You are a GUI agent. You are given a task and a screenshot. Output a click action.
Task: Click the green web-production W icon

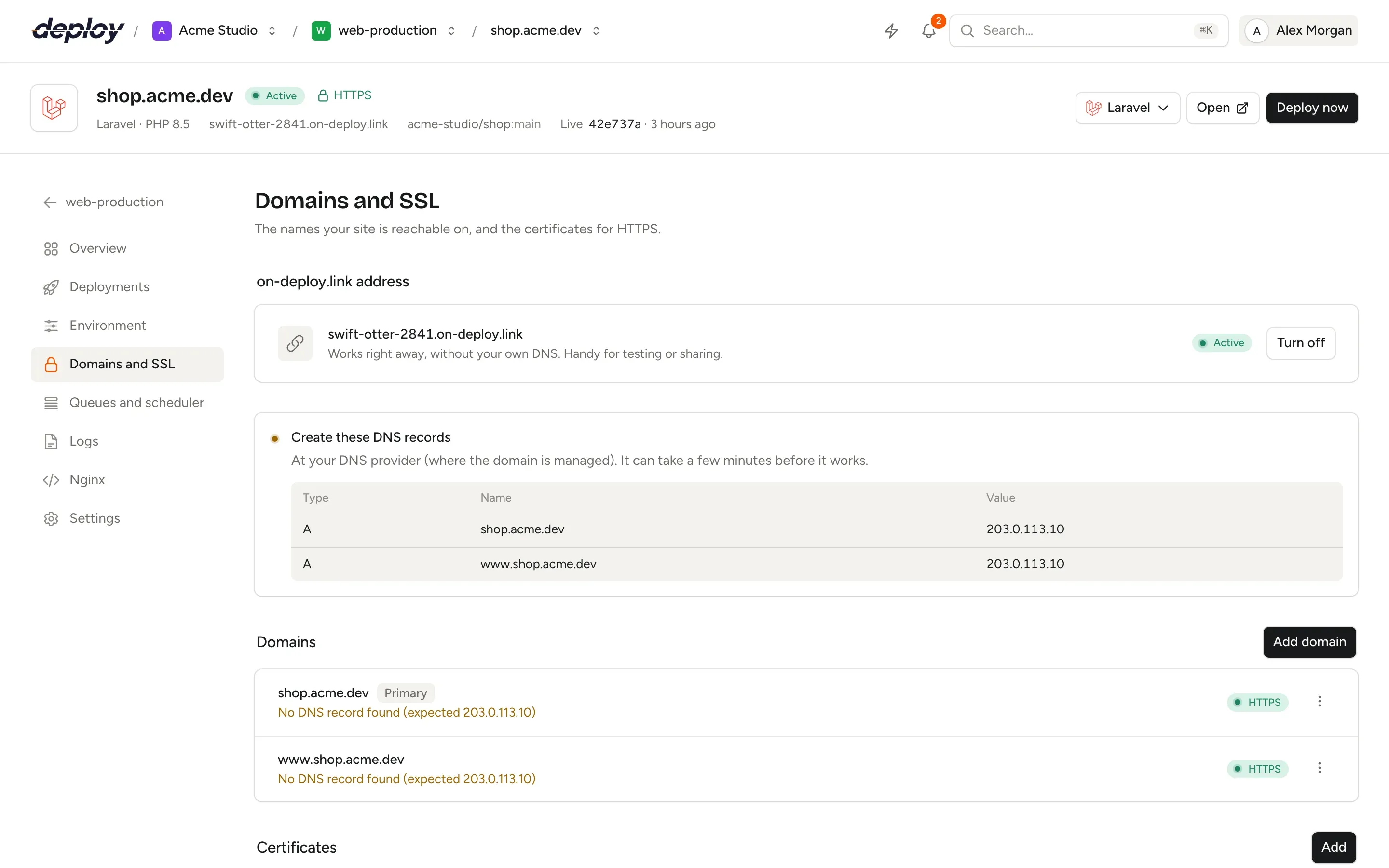321,30
